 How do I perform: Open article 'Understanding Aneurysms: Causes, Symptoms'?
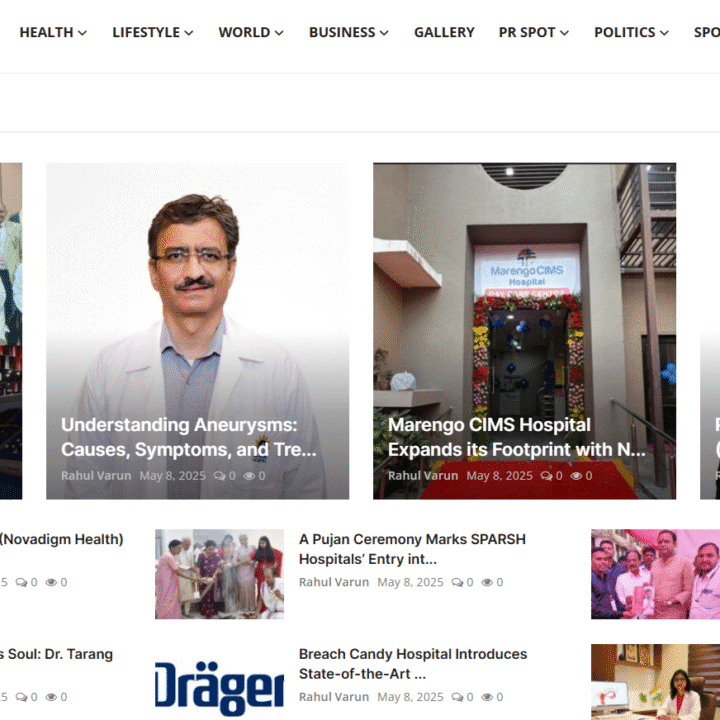pyautogui.click(x=188, y=437)
